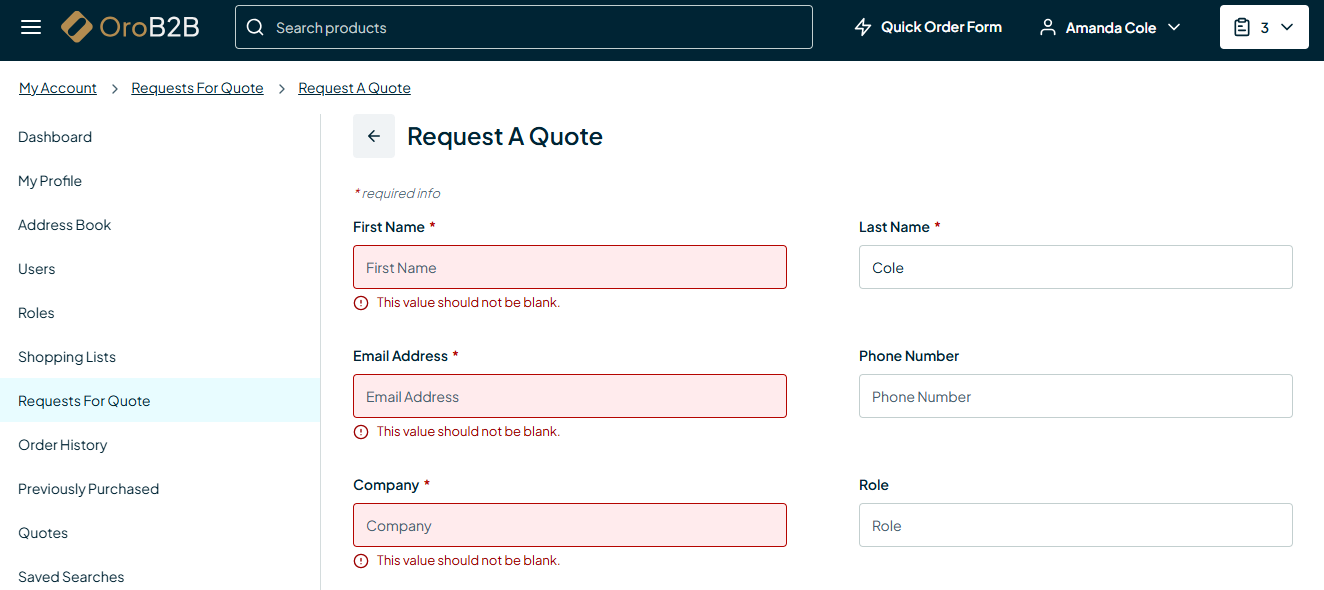Click the Quick Order Form lightning icon
The width and height of the screenshot is (1324, 590).
(863, 28)
